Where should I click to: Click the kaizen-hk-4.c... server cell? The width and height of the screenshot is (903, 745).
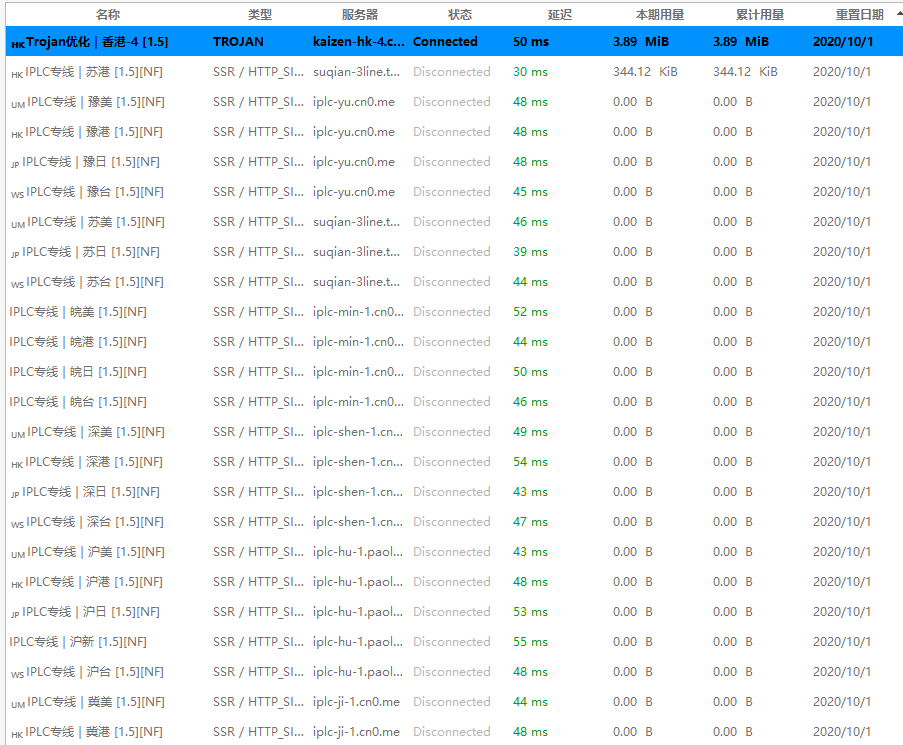point(359,41)
